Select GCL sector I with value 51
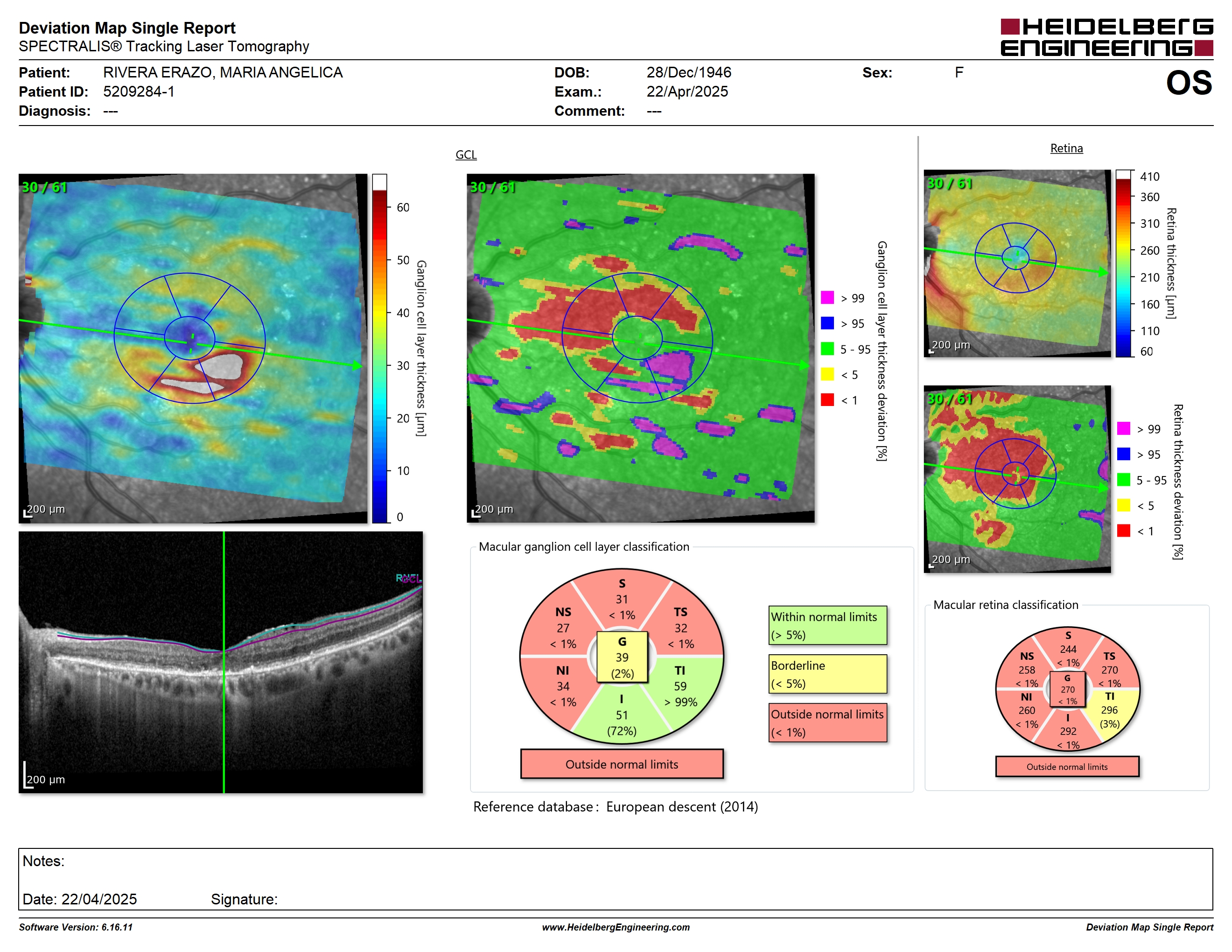1232x952 pixels. [x=622, y=715]
